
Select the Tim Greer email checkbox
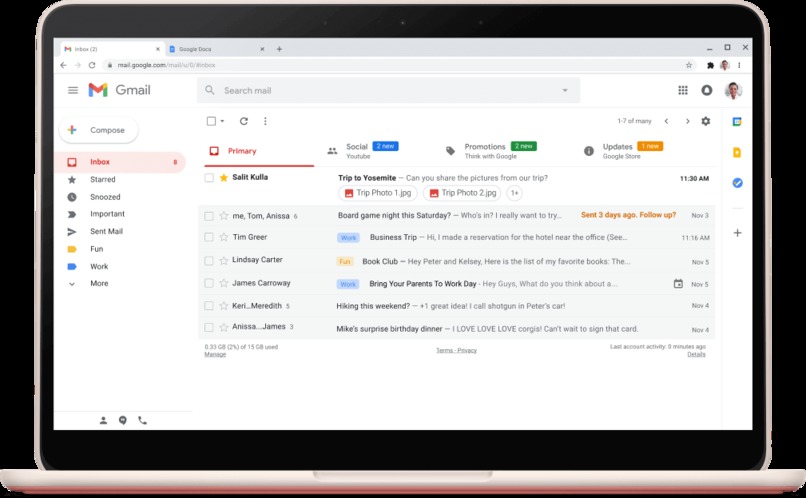click(209, 237)
